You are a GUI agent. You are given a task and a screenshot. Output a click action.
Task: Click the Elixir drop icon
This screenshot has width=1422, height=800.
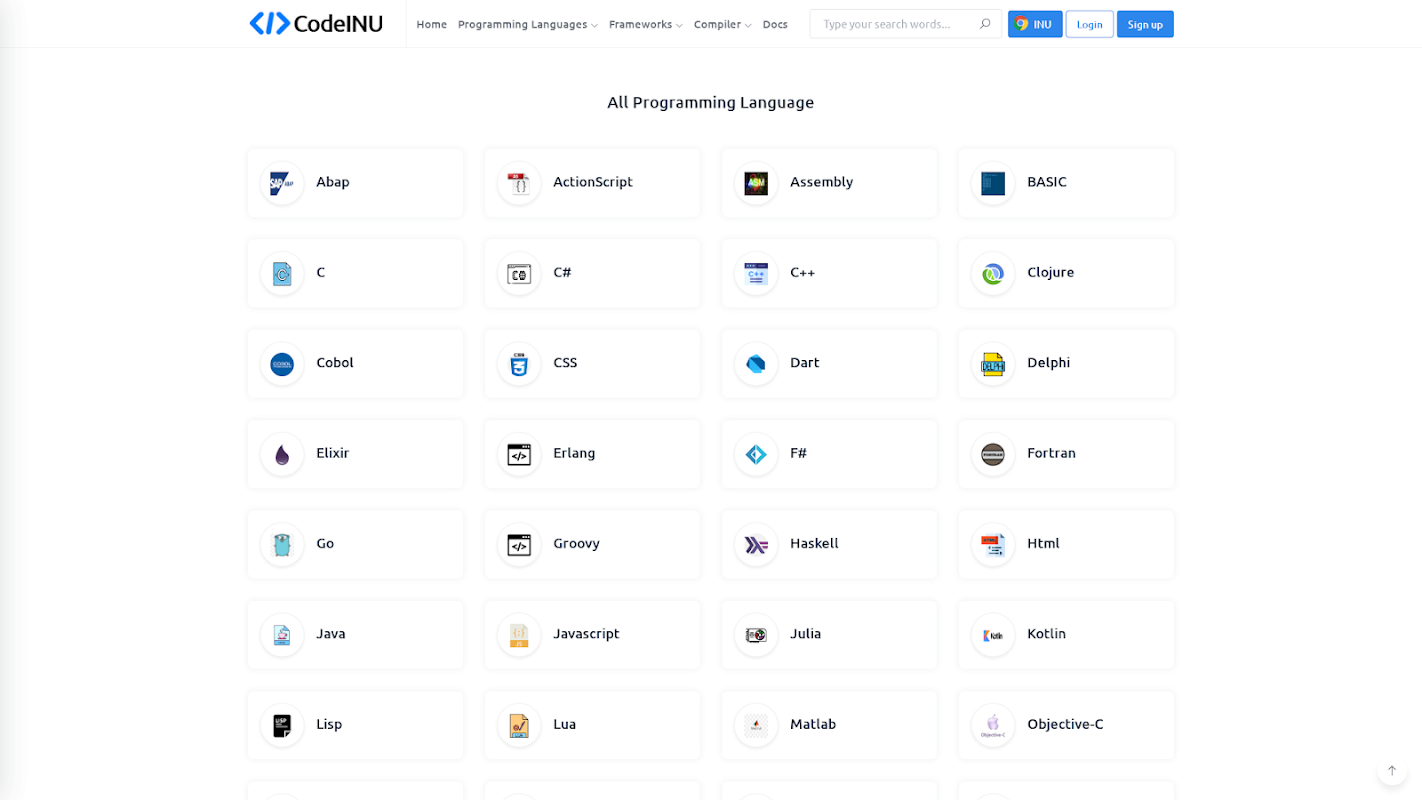(x=282, y=455)
